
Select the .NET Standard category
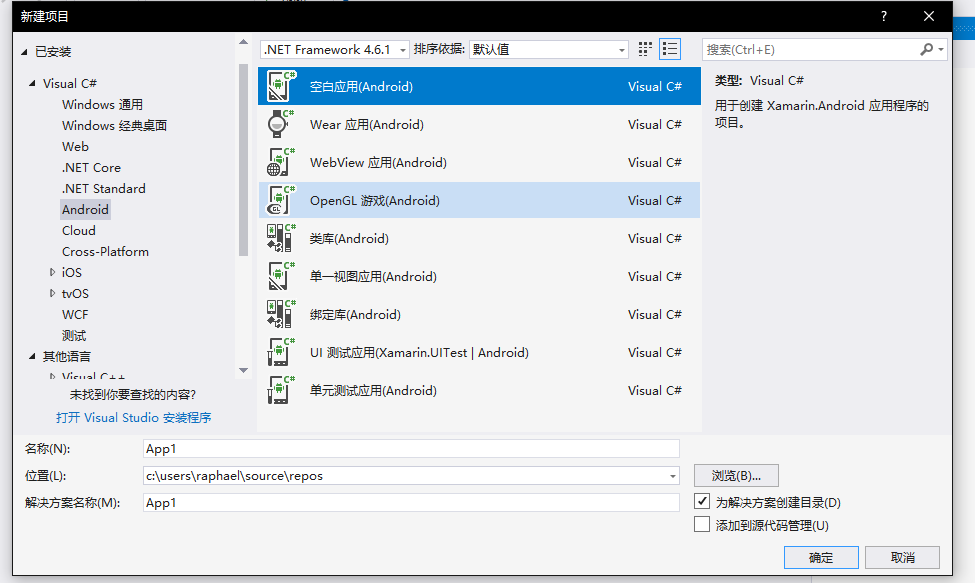coord(104,188)
